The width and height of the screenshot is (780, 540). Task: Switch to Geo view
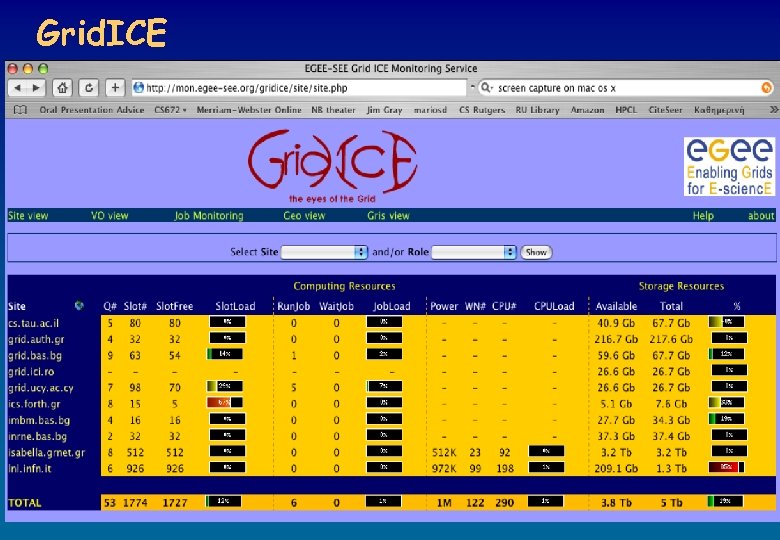(304, 216)
